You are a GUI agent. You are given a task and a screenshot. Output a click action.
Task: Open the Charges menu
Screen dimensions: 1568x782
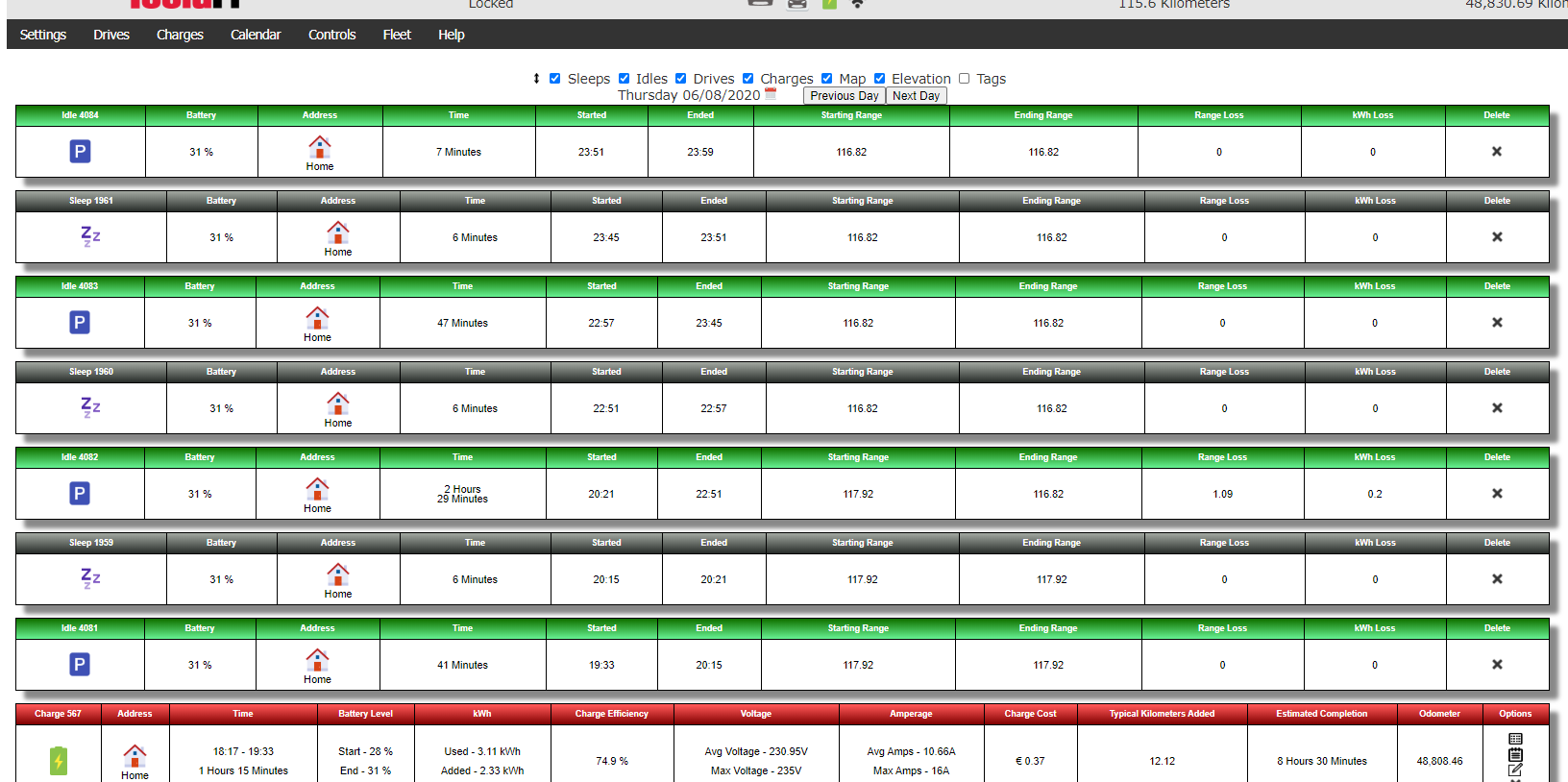point(180,35)
